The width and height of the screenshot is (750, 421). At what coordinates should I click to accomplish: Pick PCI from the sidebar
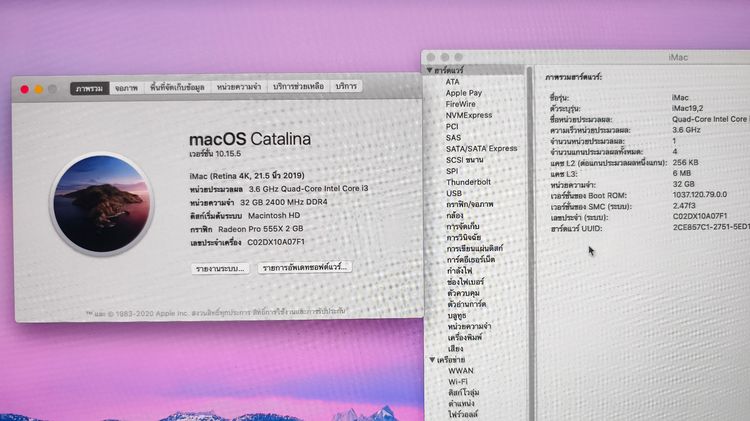pyautogui.click(x=452, y=126)
